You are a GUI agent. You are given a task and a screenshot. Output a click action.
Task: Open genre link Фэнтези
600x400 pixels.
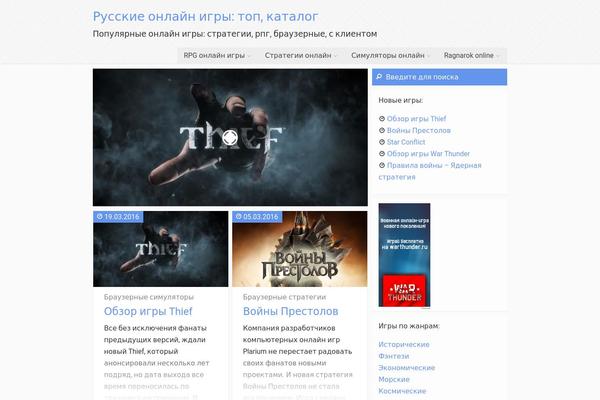coord(394,356)
